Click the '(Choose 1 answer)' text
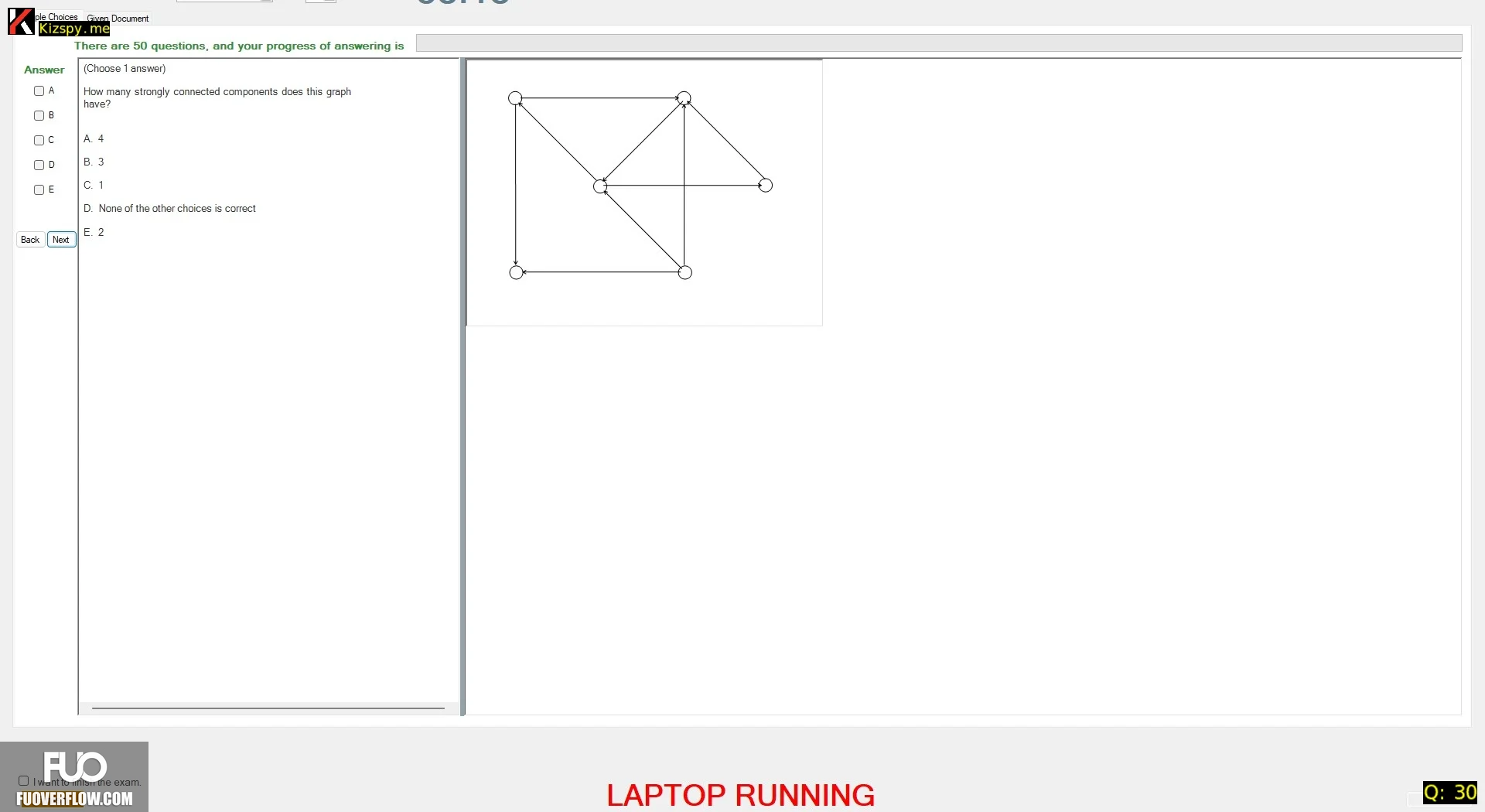 (125, 69)
